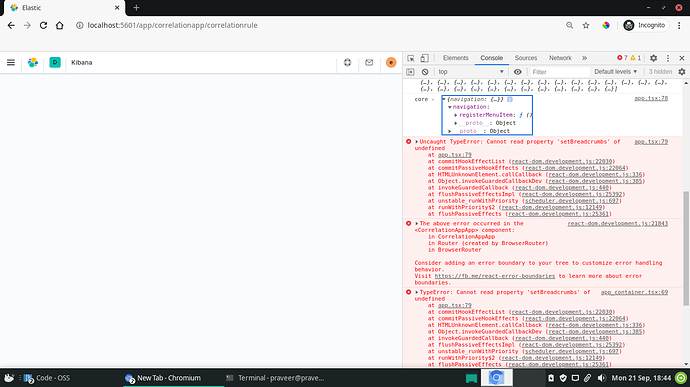Toggle the console sidebar
Viewport: 690px width, 387px height.
411,72
